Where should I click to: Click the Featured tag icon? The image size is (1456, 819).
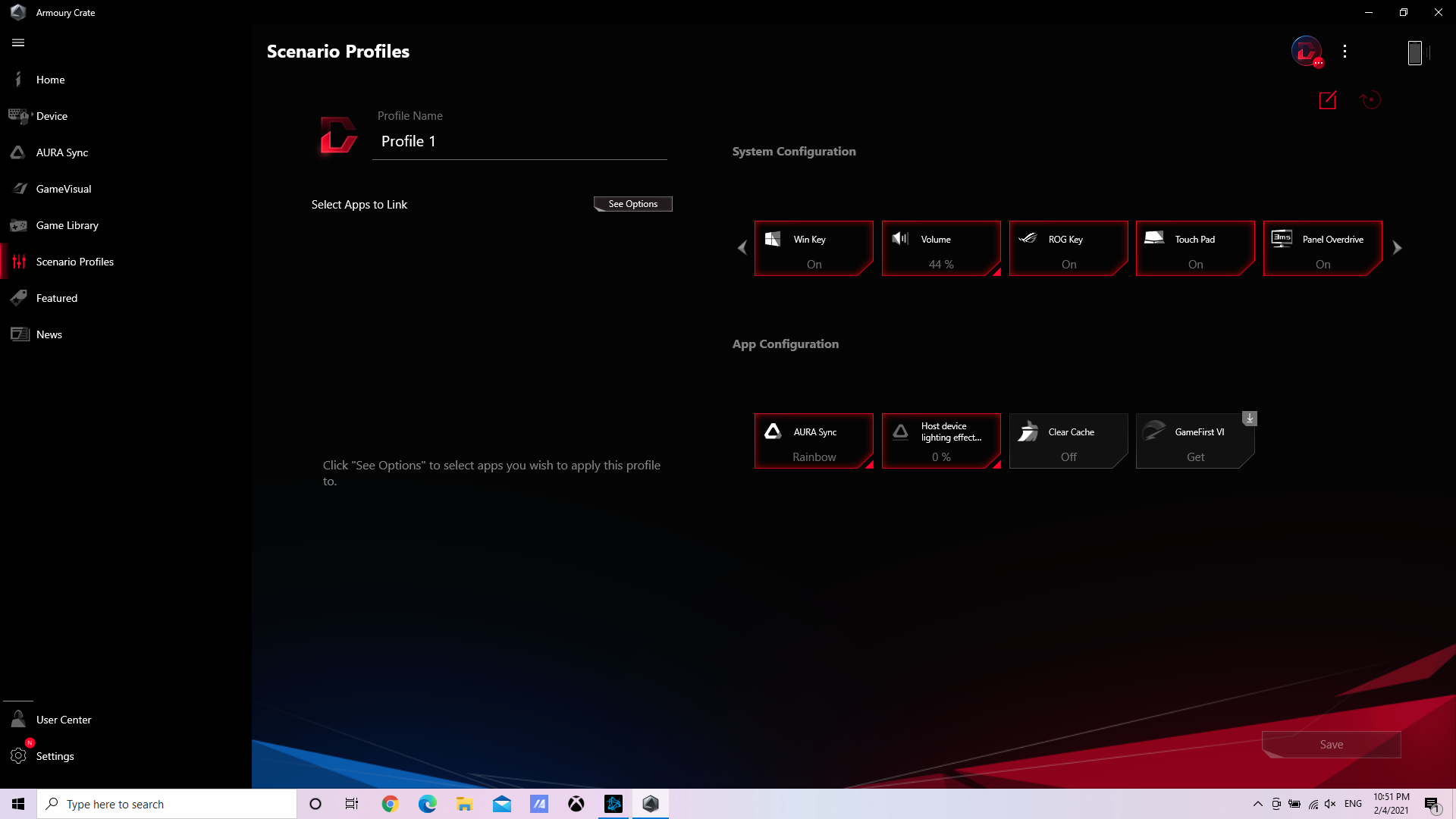click(x=19, y=298)
